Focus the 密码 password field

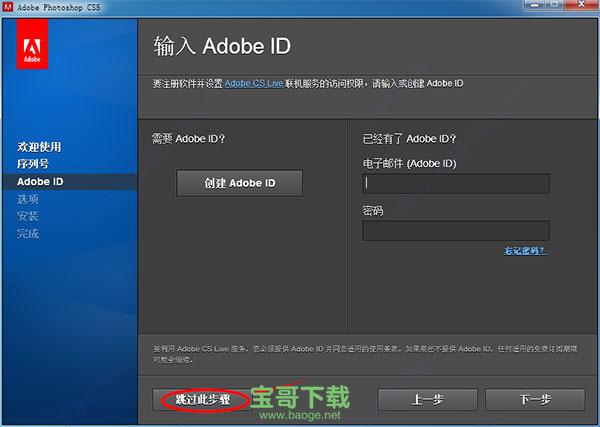click(x=456, y=230)
